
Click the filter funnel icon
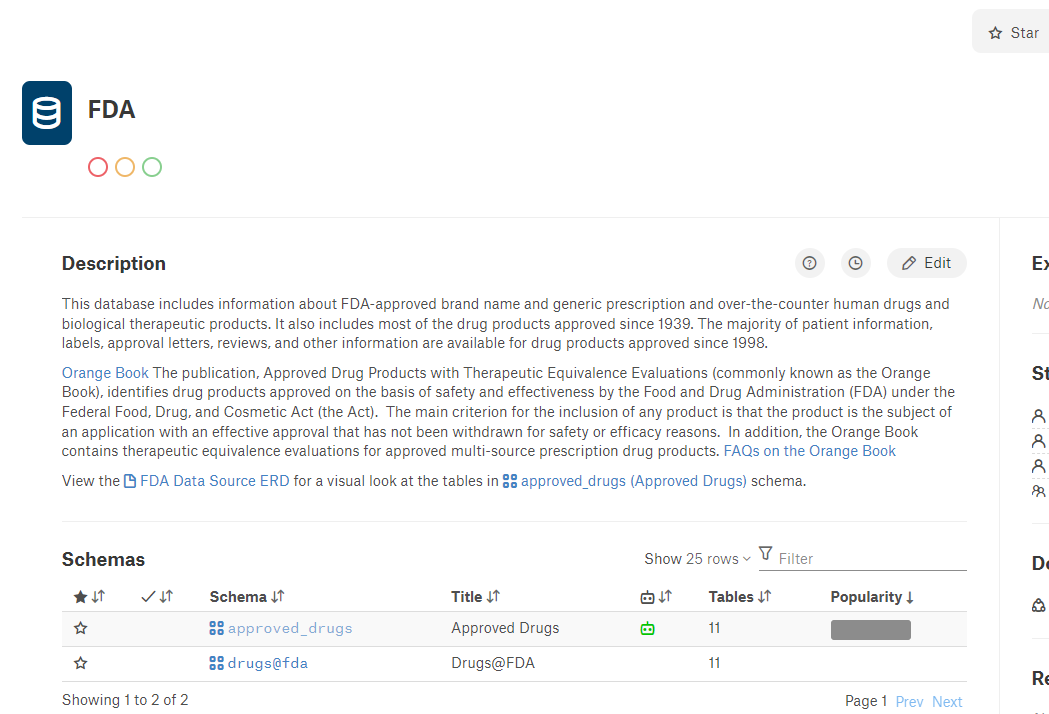pos(765,553)
